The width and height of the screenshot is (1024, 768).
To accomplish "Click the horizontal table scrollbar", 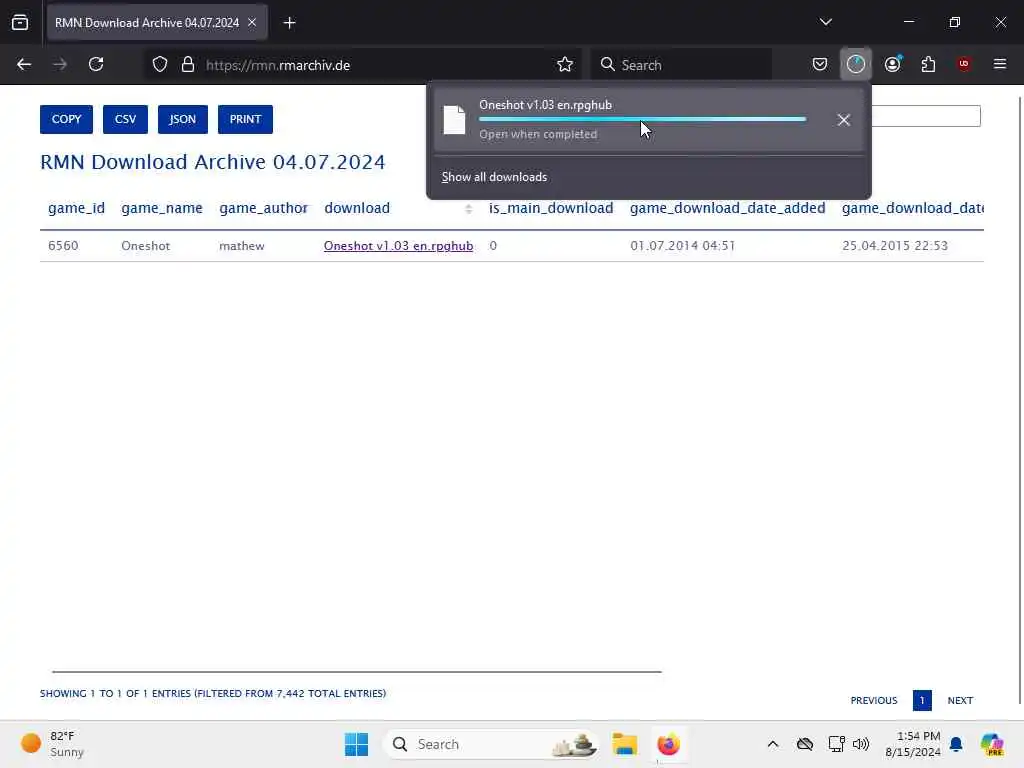I will coord(357,671).
